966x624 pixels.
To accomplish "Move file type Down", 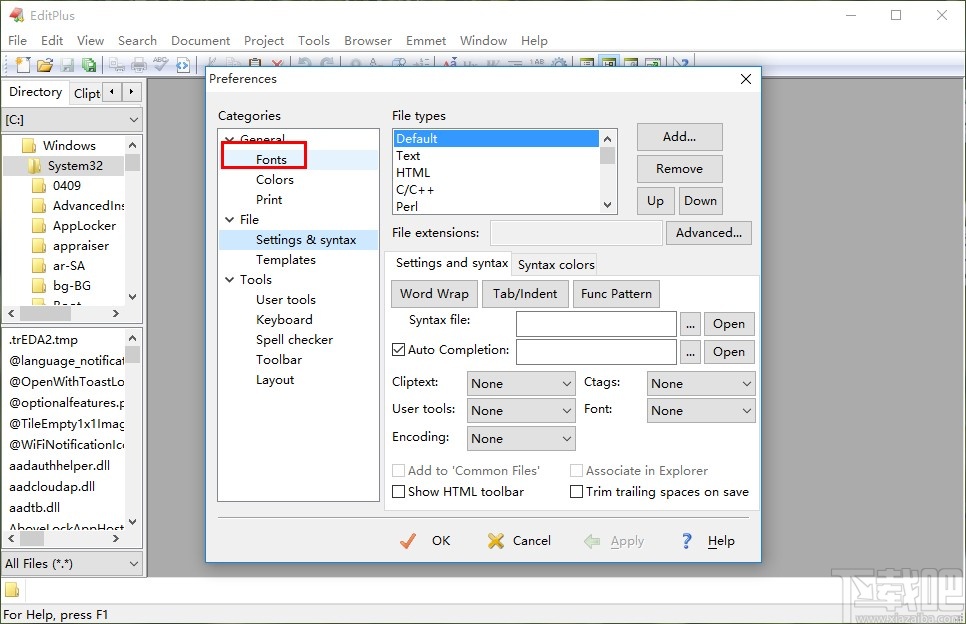I will 700,201.
